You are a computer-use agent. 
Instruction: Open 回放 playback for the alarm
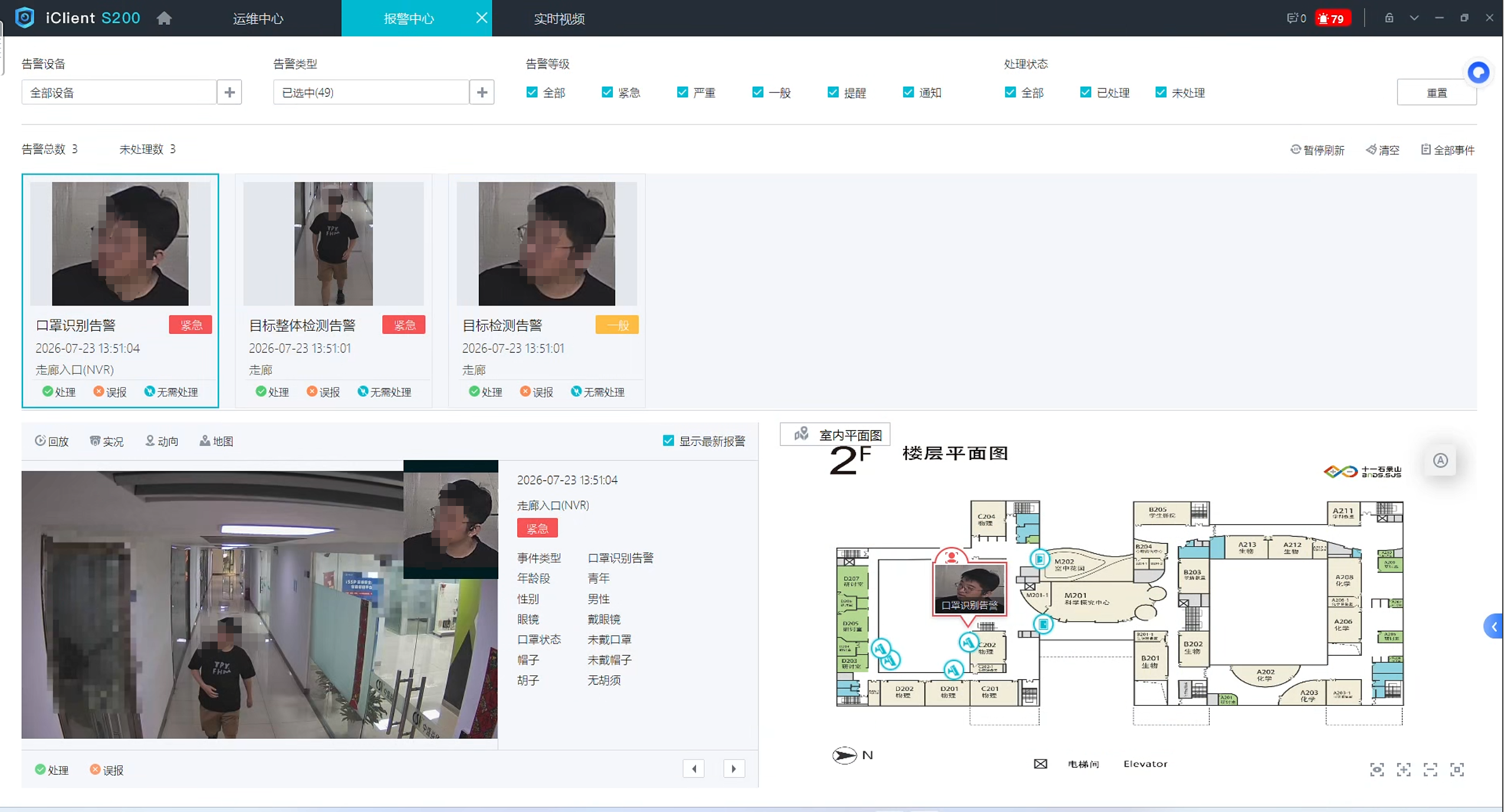51,441
